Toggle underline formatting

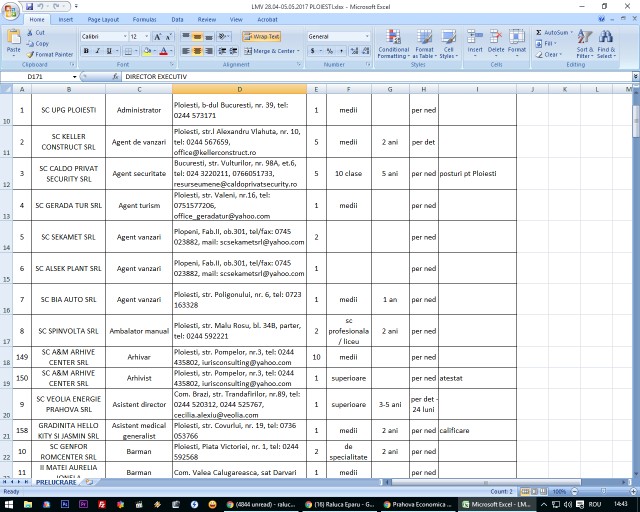point(109,51)
